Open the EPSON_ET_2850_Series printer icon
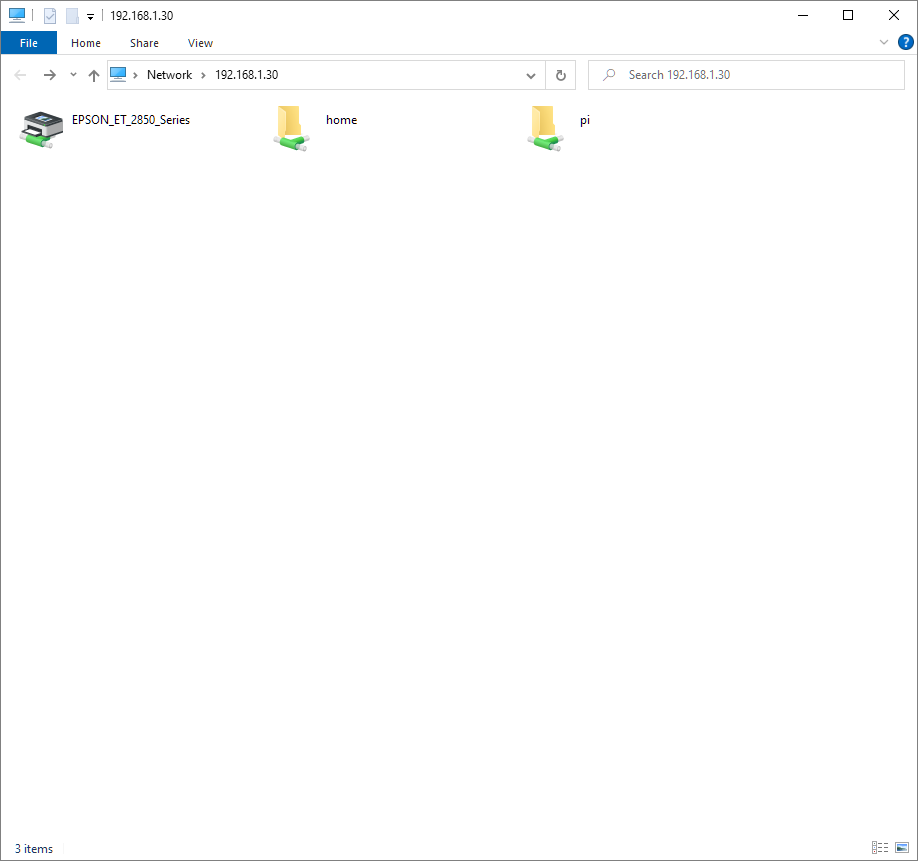 point(41,129)
